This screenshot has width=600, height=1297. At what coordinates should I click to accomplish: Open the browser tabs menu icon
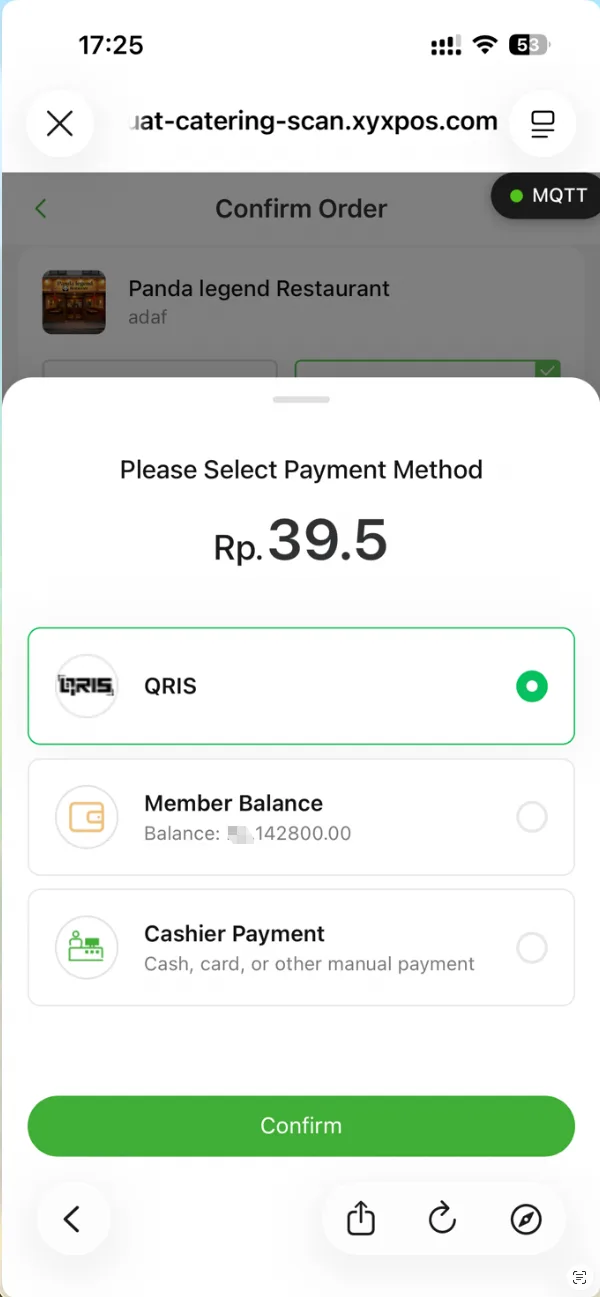tap(542, 124)
